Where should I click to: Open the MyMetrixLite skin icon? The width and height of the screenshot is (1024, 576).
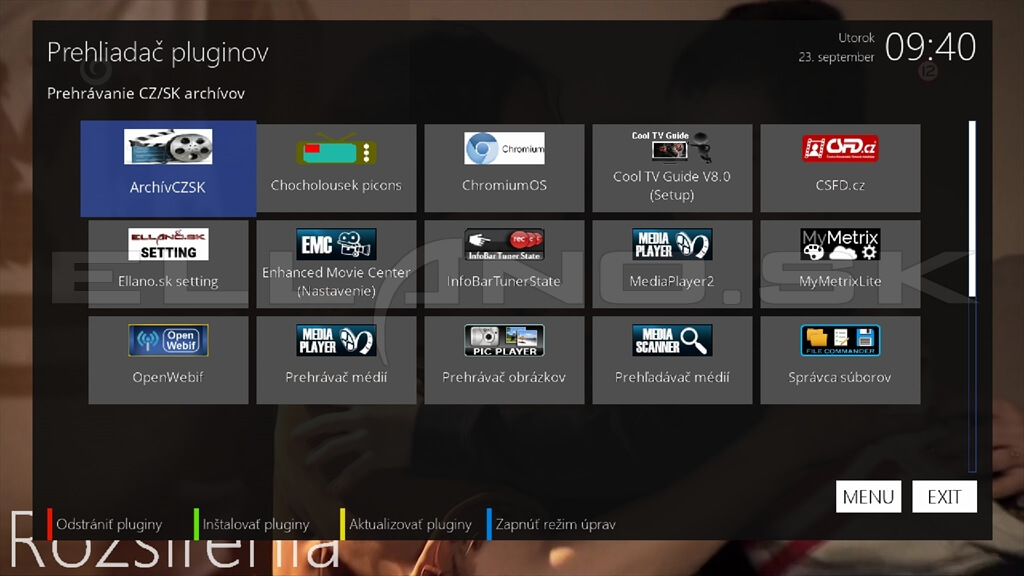click(840, 244)
